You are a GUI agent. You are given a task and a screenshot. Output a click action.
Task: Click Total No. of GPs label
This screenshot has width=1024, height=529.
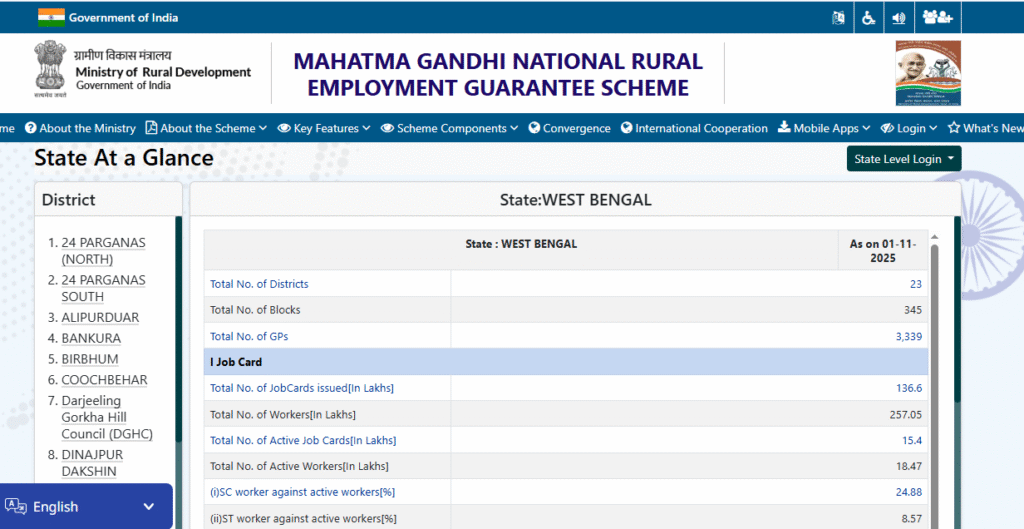[x=249, y=336]
